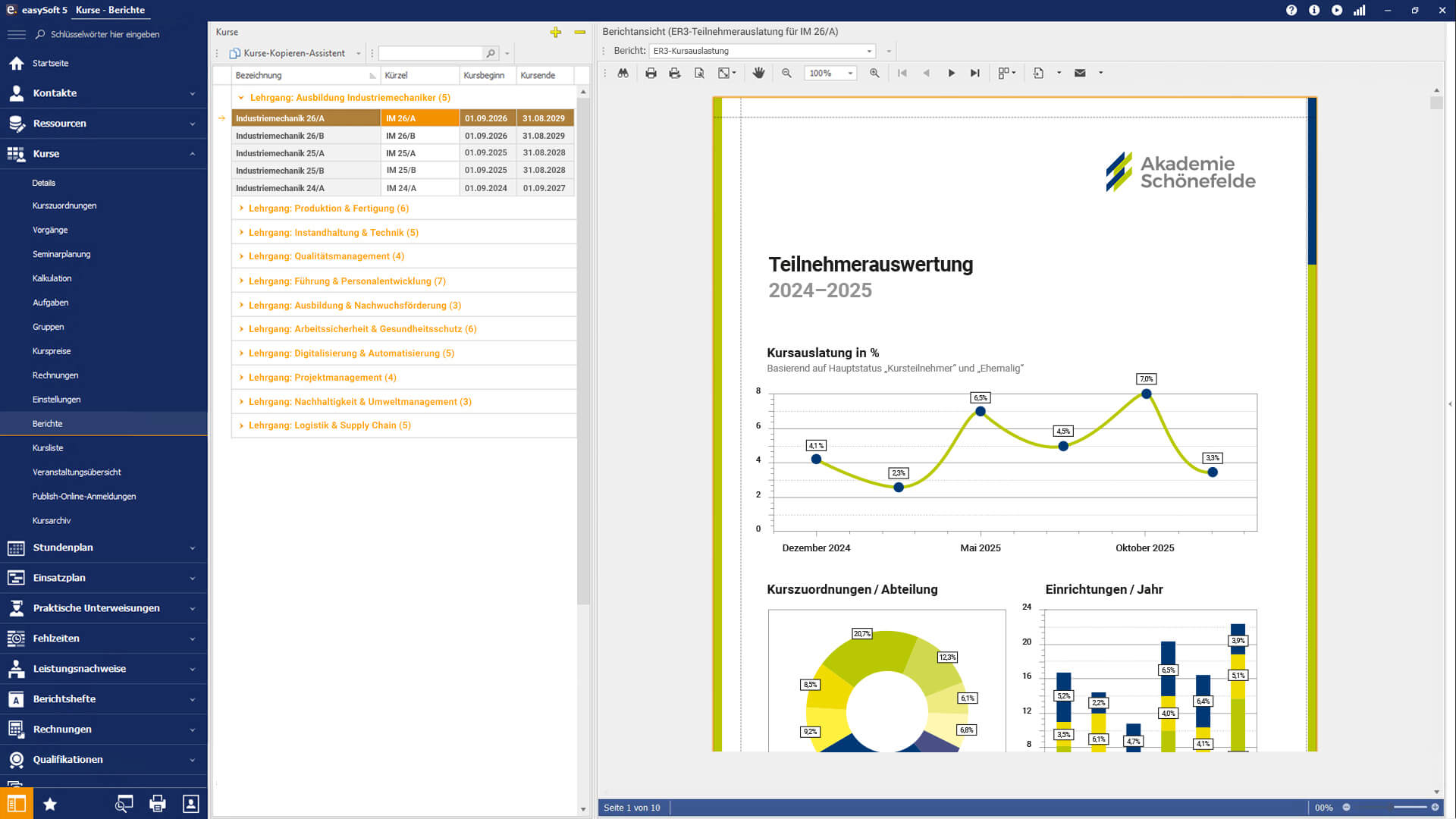This screenshot has height=819, width=1456.
Task: Collapse the Kurse sidebar section
Action: coord(104,154)
